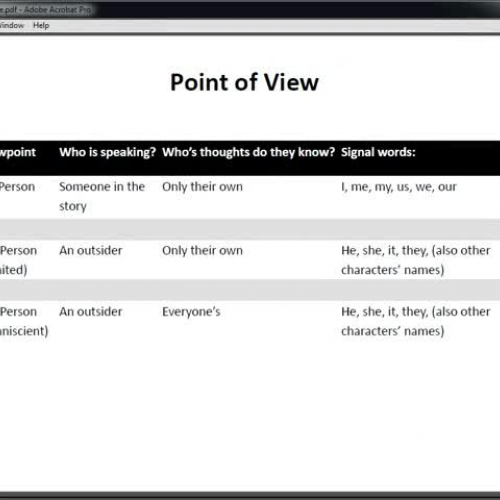Screen dimensions: 500x500
Task: Click 'Who's thoughts do they know?' header
Action: point(249,152)
